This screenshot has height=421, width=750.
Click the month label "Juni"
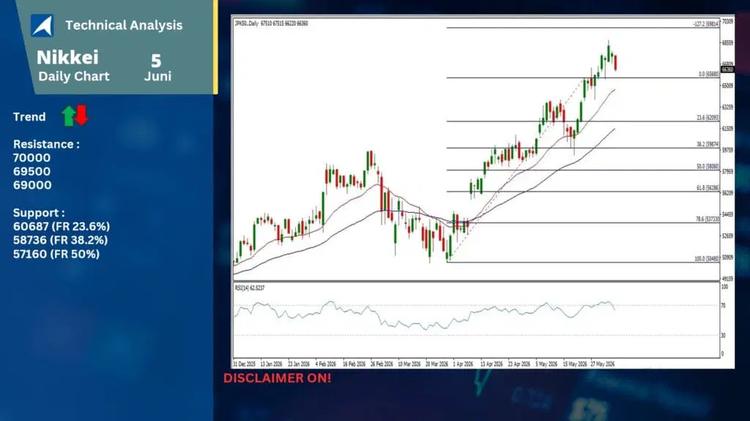[158, 76]
